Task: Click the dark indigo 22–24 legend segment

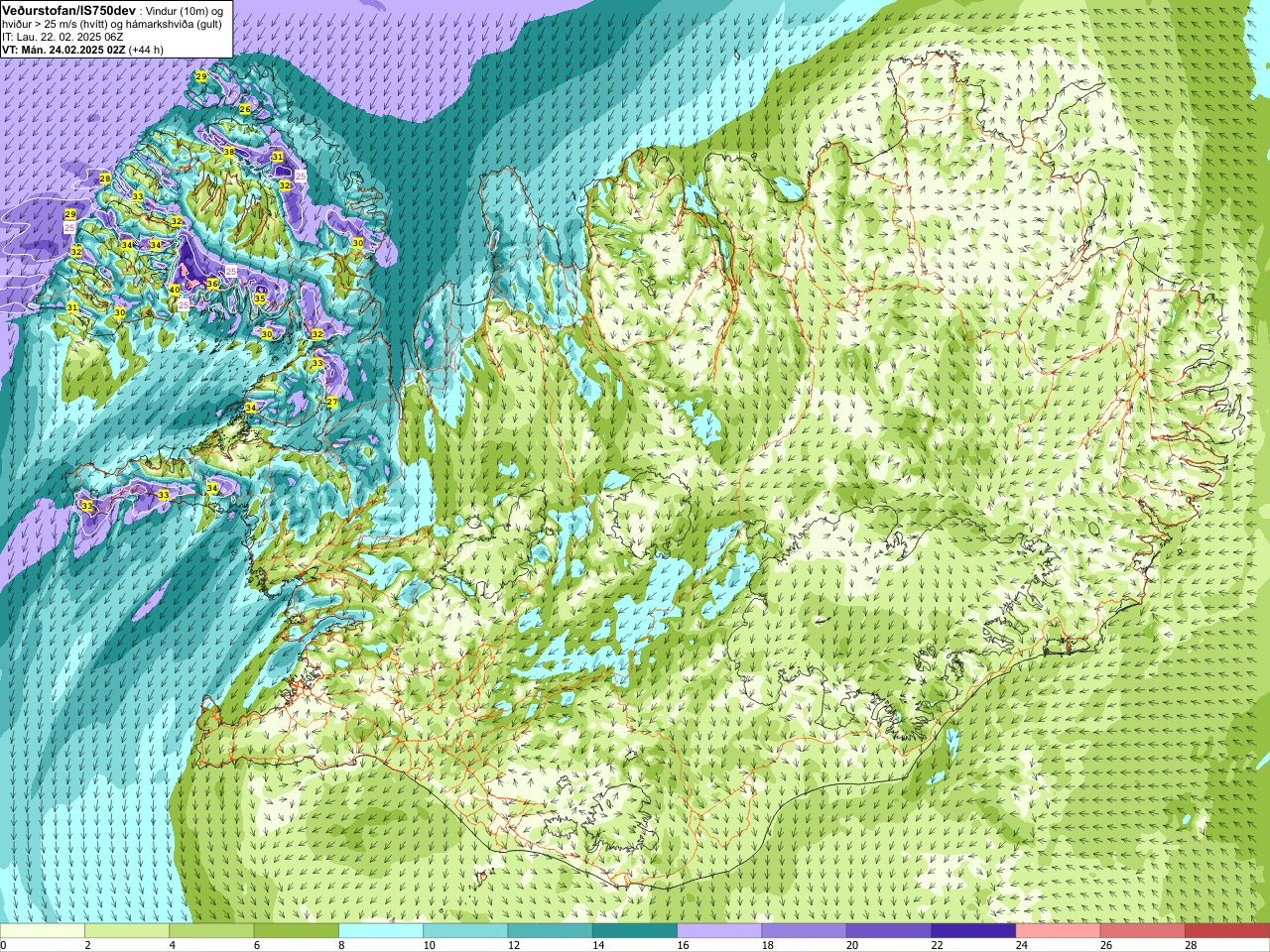Action: [973, 931]
